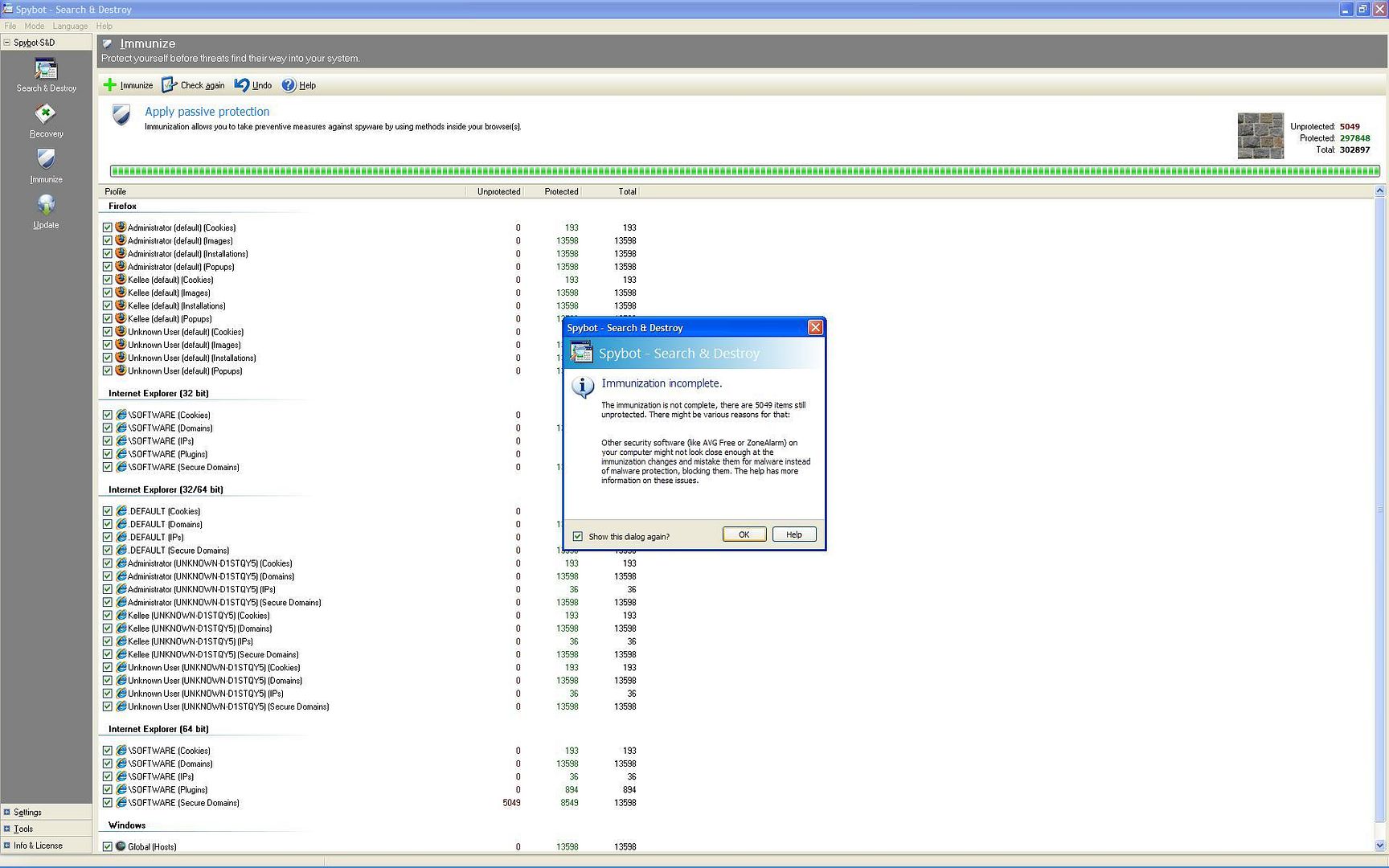
Task: Uncheck \SOFTWARE (Domains) 32 bit checkbox
Action: point(108,428)
